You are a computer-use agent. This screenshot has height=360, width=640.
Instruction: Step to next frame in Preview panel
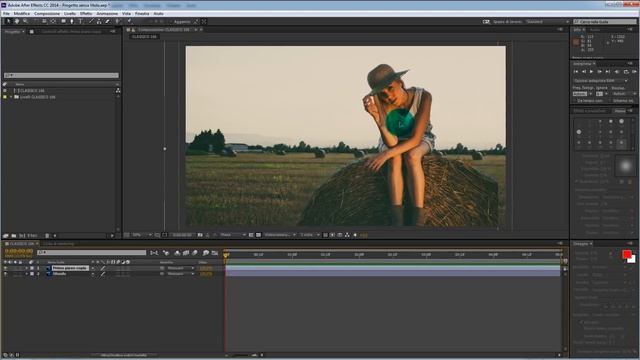tap(600, 71)
